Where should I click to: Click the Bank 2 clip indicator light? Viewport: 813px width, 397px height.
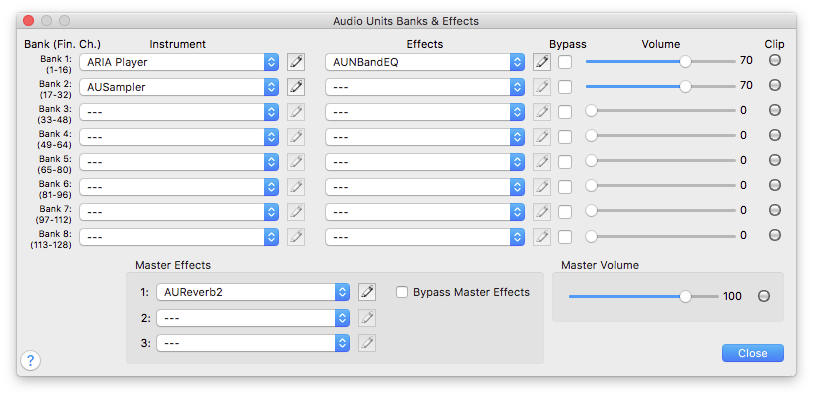pos(775,85)
